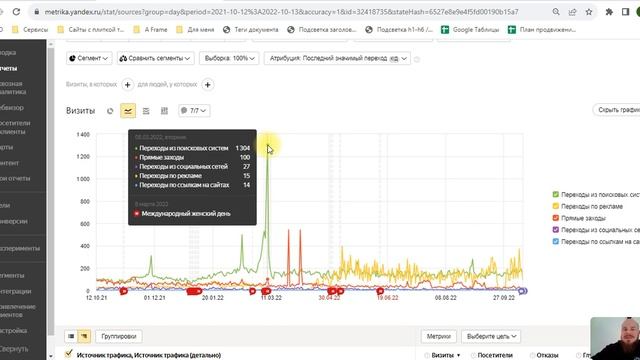Switch to stacked area chart icon
This screenshot has width=640, height=360.
tap(146, 111)
